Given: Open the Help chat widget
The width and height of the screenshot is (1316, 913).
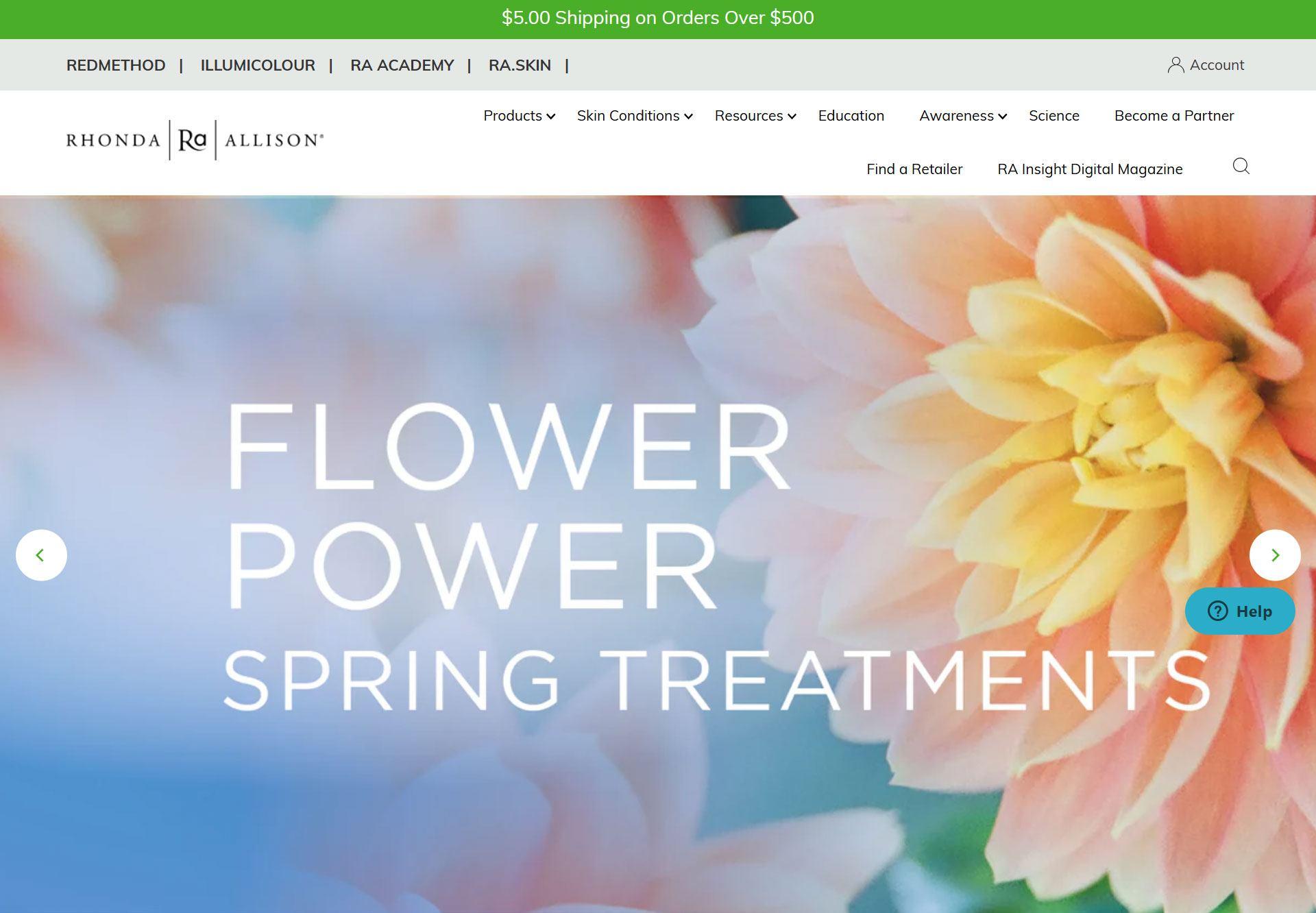Looking at the screenshot, I should [x=1240, y=611].
